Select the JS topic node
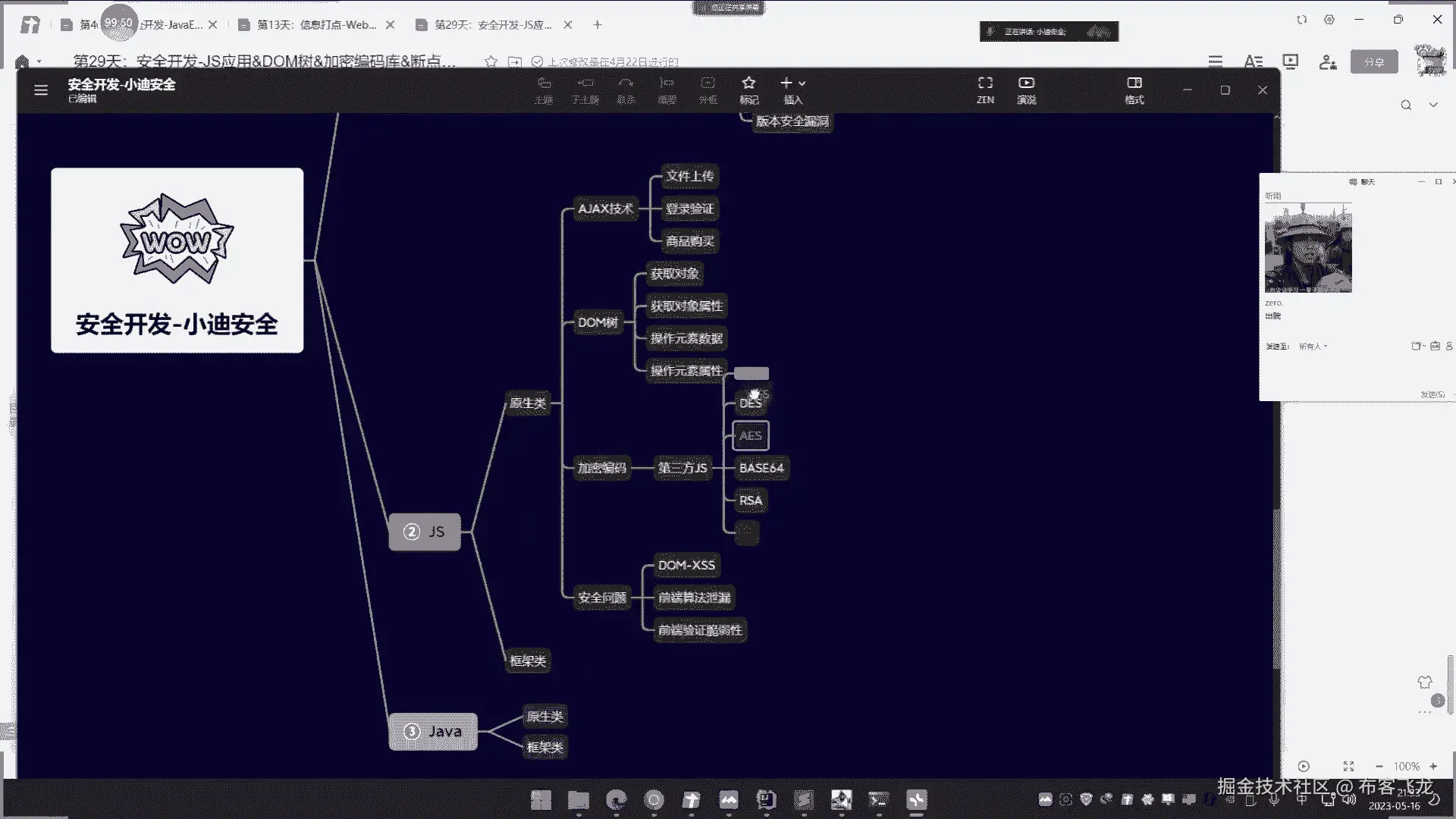Image resolution: width=1456 pixels, height=819 pixels. coord(425,532)
